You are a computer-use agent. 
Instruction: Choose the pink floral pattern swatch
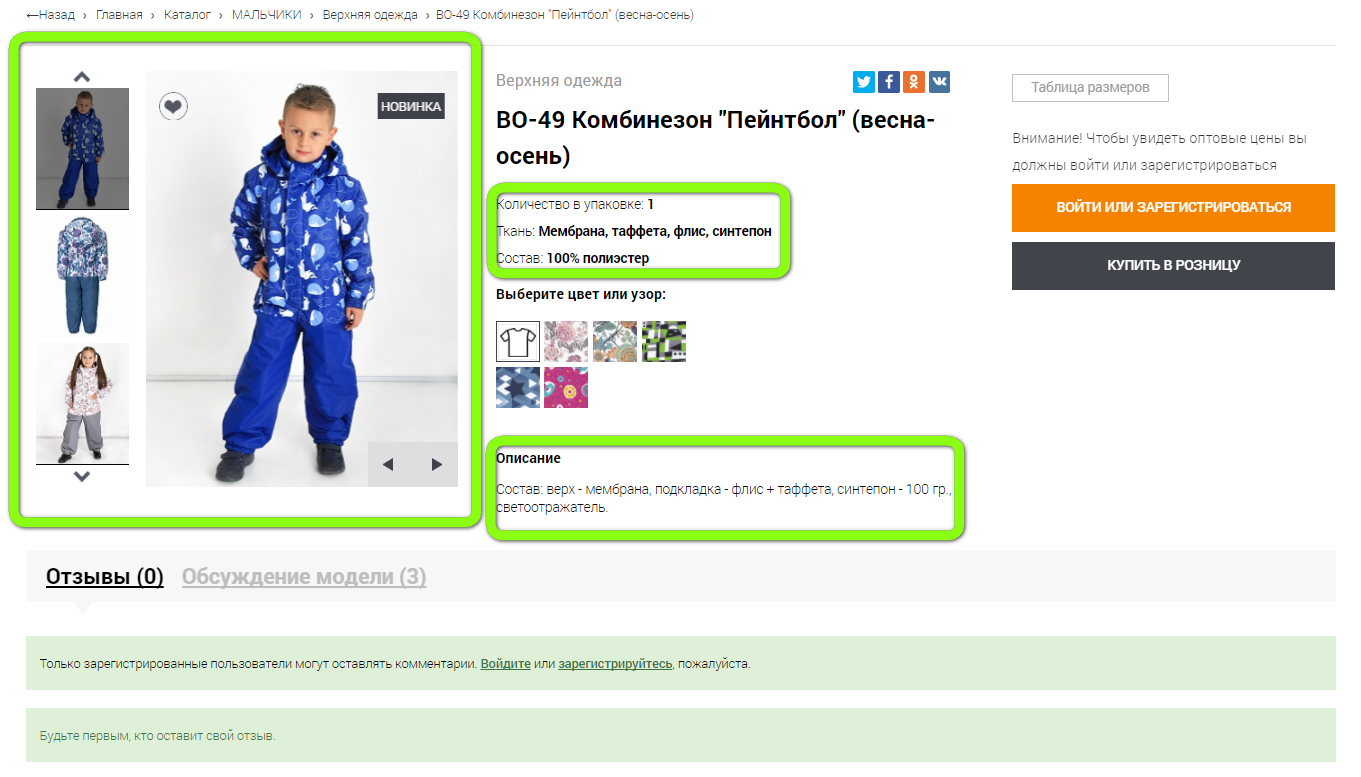pos(566,342)
